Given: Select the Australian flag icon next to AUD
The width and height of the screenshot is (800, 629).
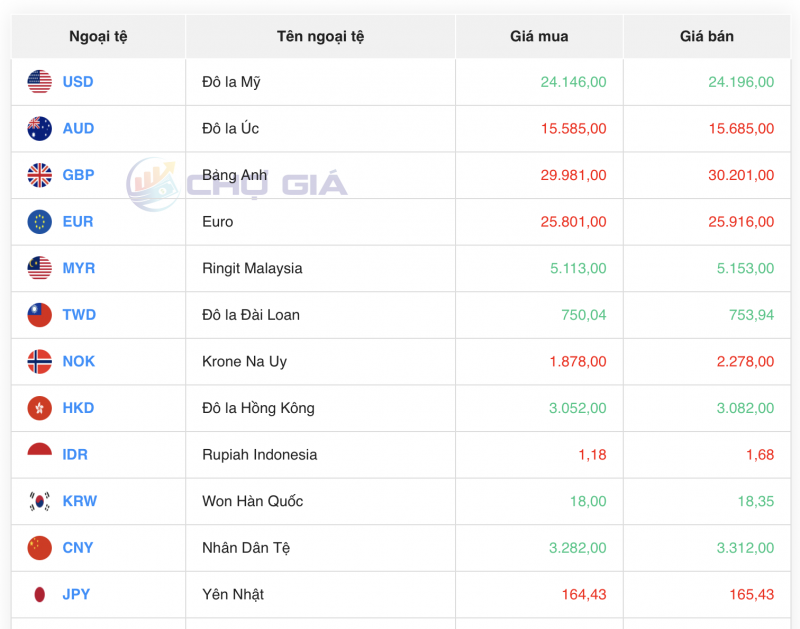Looking at the screenshot, I should coord(38,128).
